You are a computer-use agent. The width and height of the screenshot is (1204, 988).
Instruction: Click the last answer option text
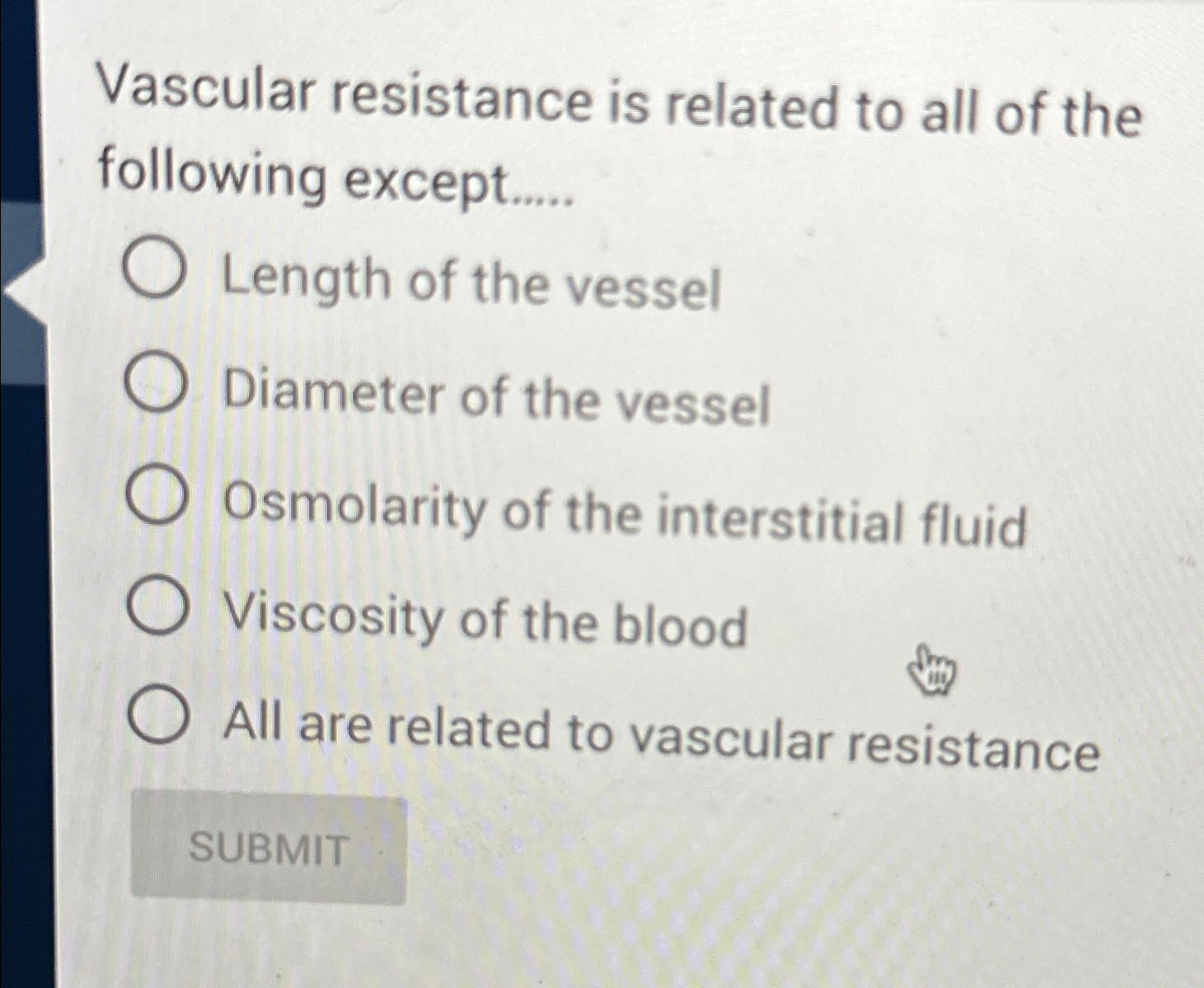659,733
